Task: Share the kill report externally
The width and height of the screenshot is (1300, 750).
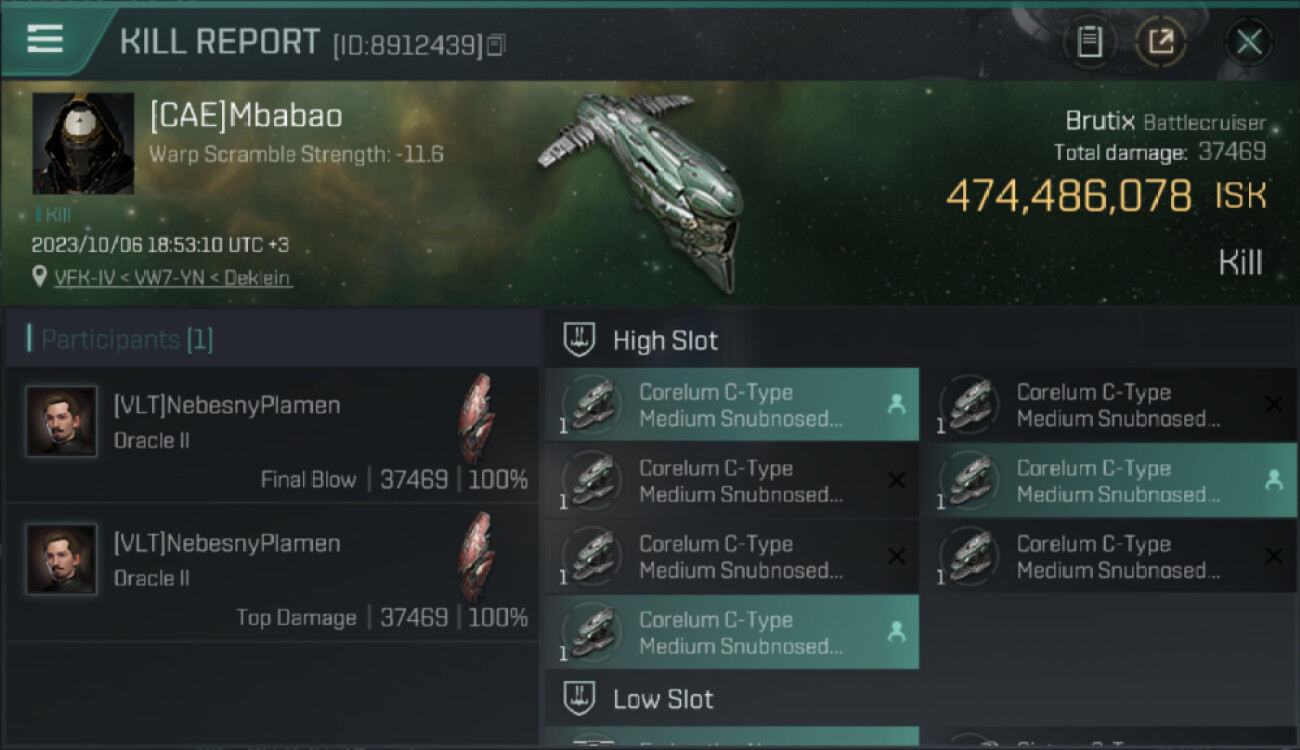Action: coord(1160,42)
